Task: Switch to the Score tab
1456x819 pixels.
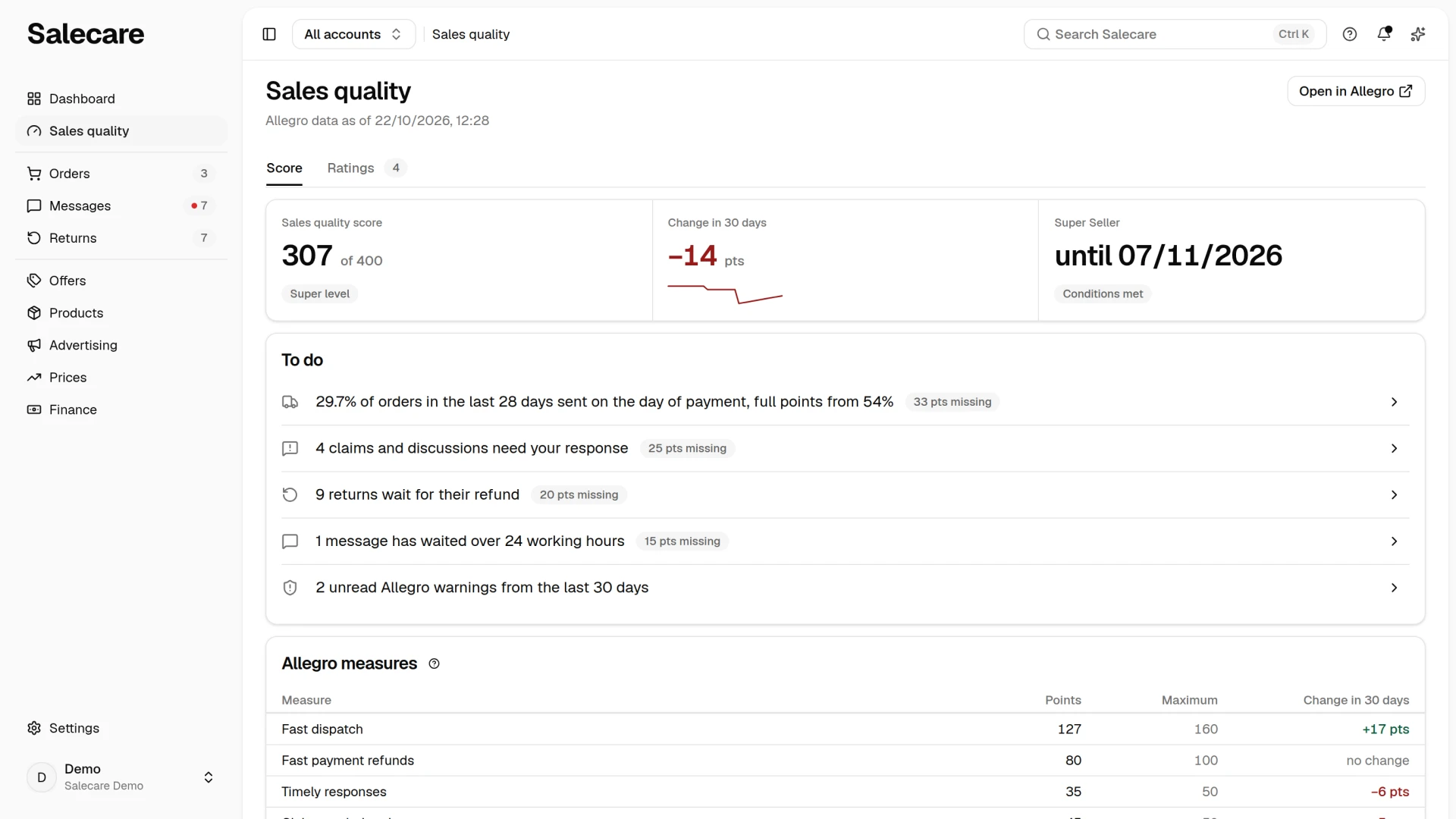Action: (x=284, y=168)
